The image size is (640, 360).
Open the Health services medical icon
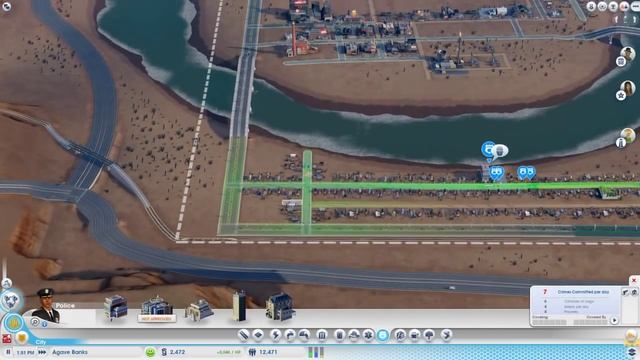(368, 335)
